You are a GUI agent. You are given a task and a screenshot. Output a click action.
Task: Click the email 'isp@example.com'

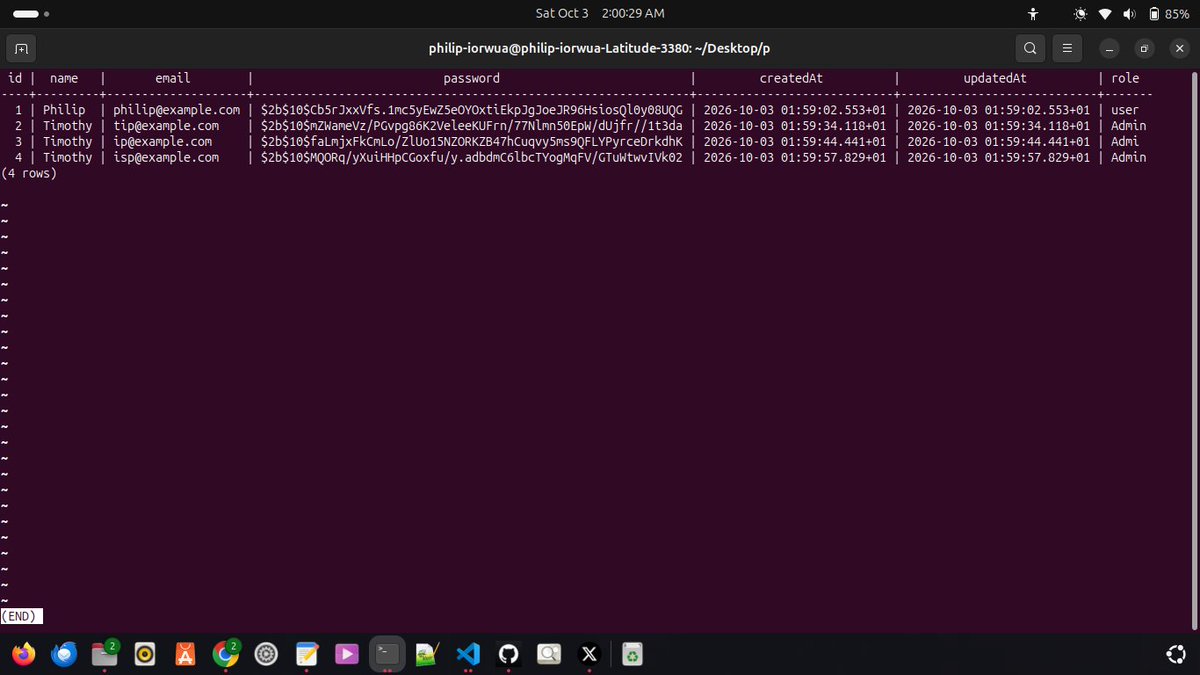(166, 158)
